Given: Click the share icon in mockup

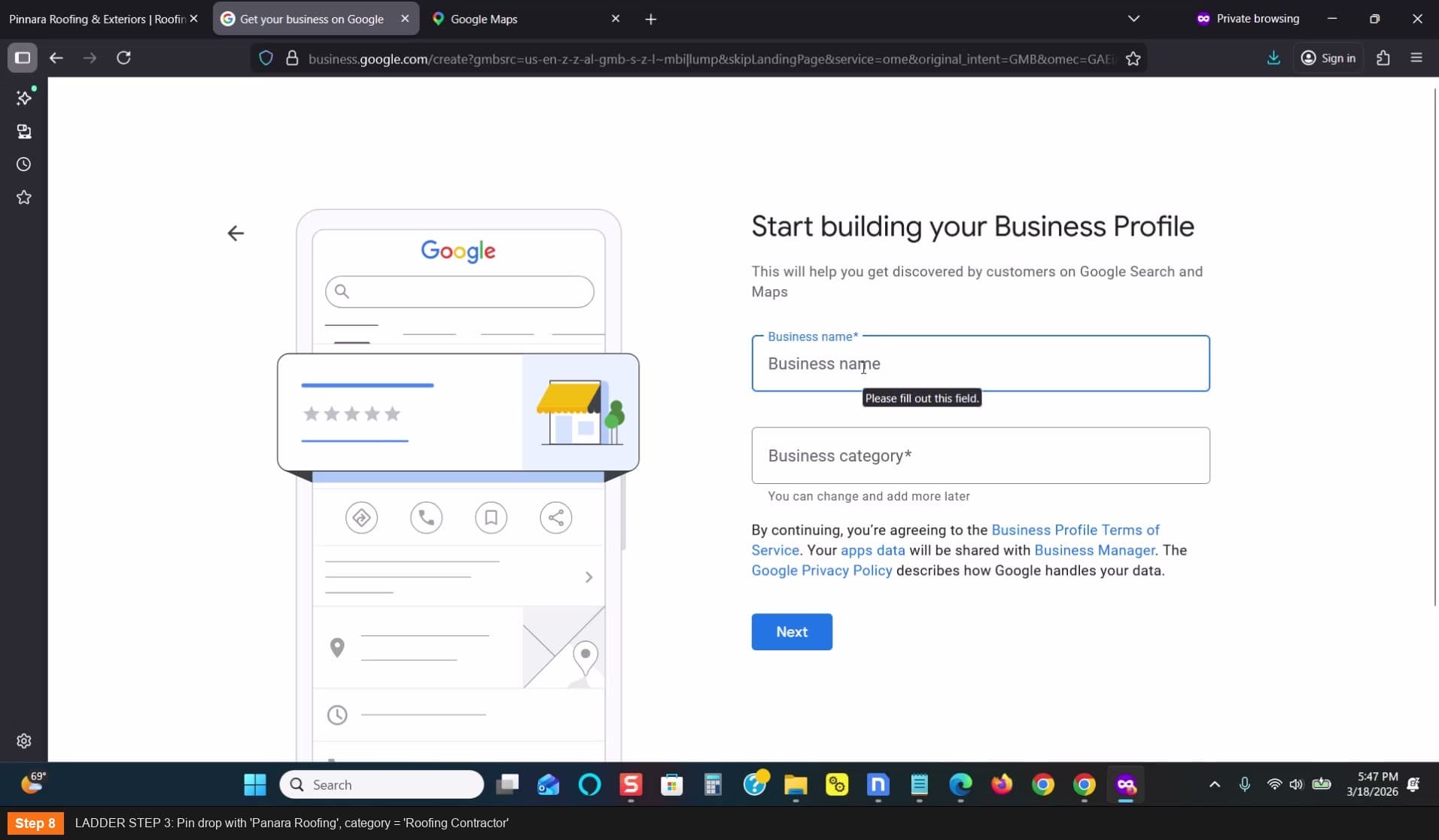Looking at the screenshot, I should tap(555, 518).
